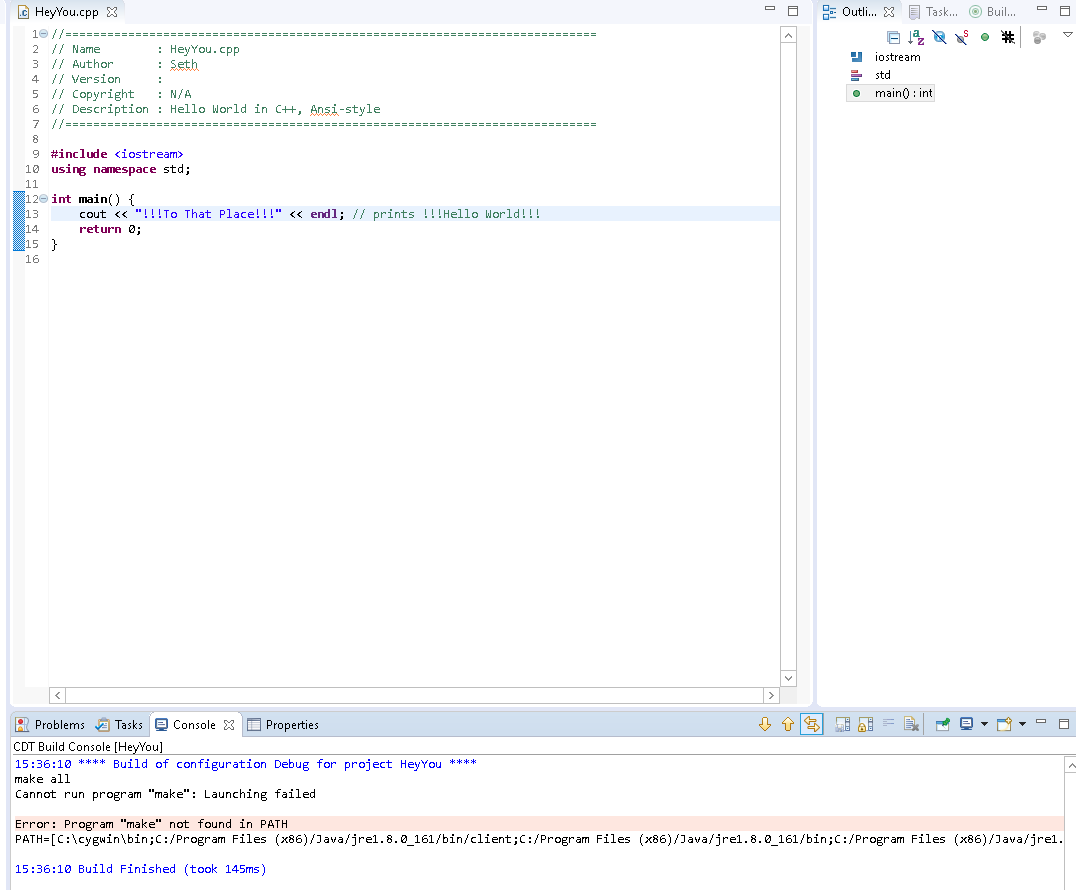Viewport: 1076px width, 890px height.
Task: Close the HeyYou.cpp editor tab
Action: [x=112, y=12]
